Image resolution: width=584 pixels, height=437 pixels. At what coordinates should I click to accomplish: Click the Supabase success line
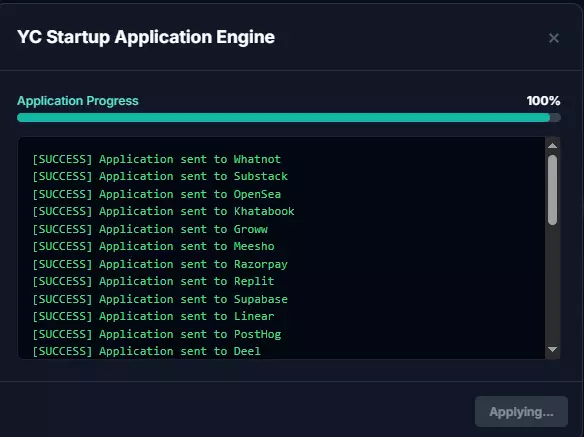(160, 299)
